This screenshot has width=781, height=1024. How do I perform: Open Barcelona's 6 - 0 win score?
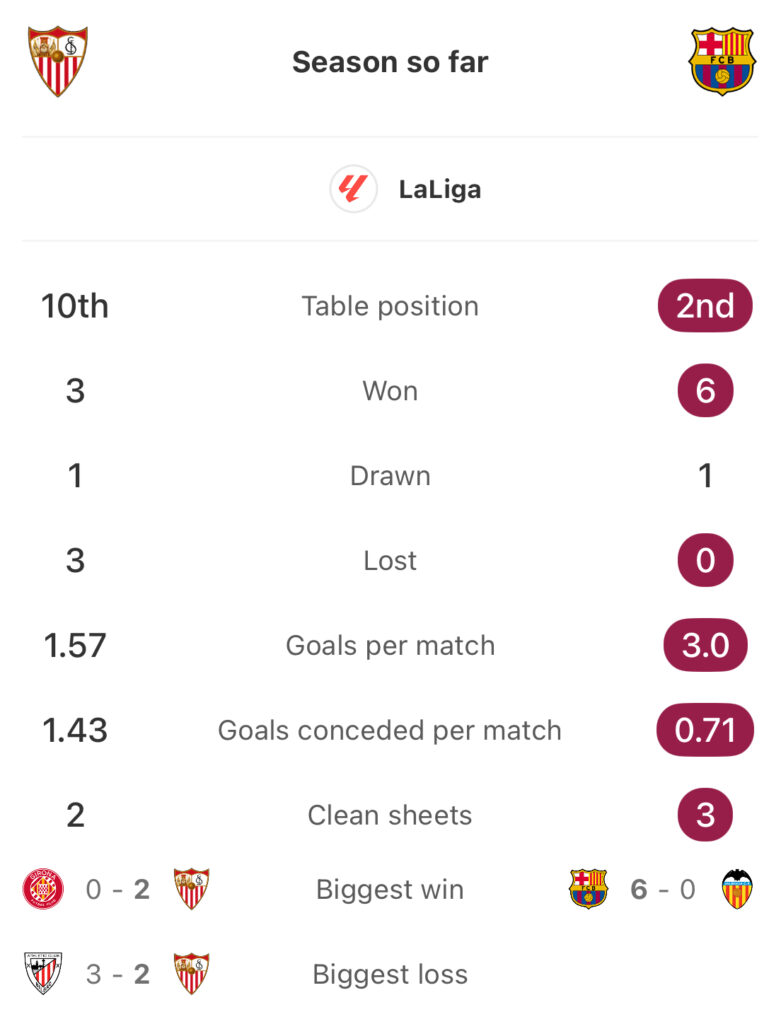(662, 889)
